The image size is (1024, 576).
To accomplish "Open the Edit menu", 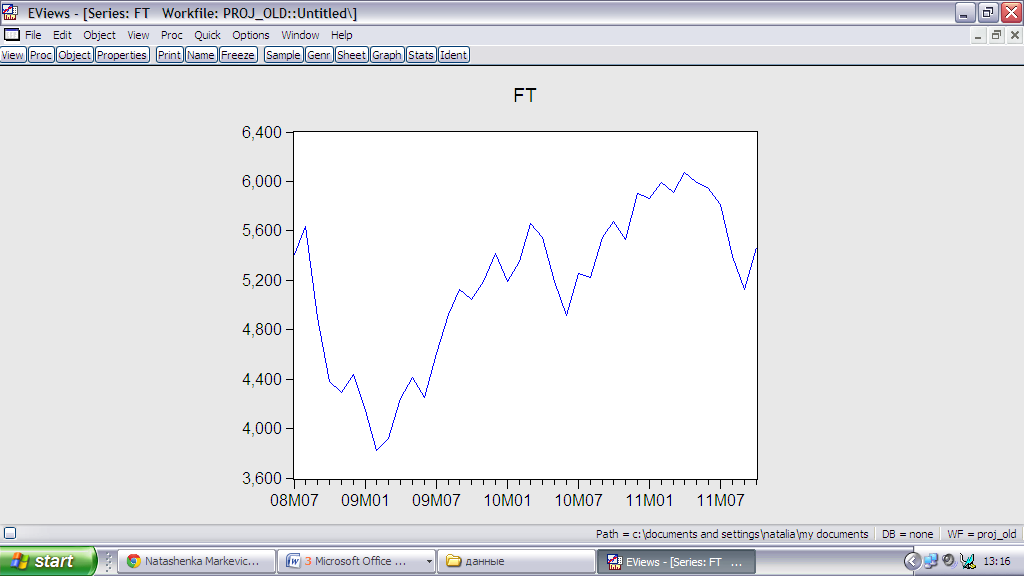I will 62,35.
